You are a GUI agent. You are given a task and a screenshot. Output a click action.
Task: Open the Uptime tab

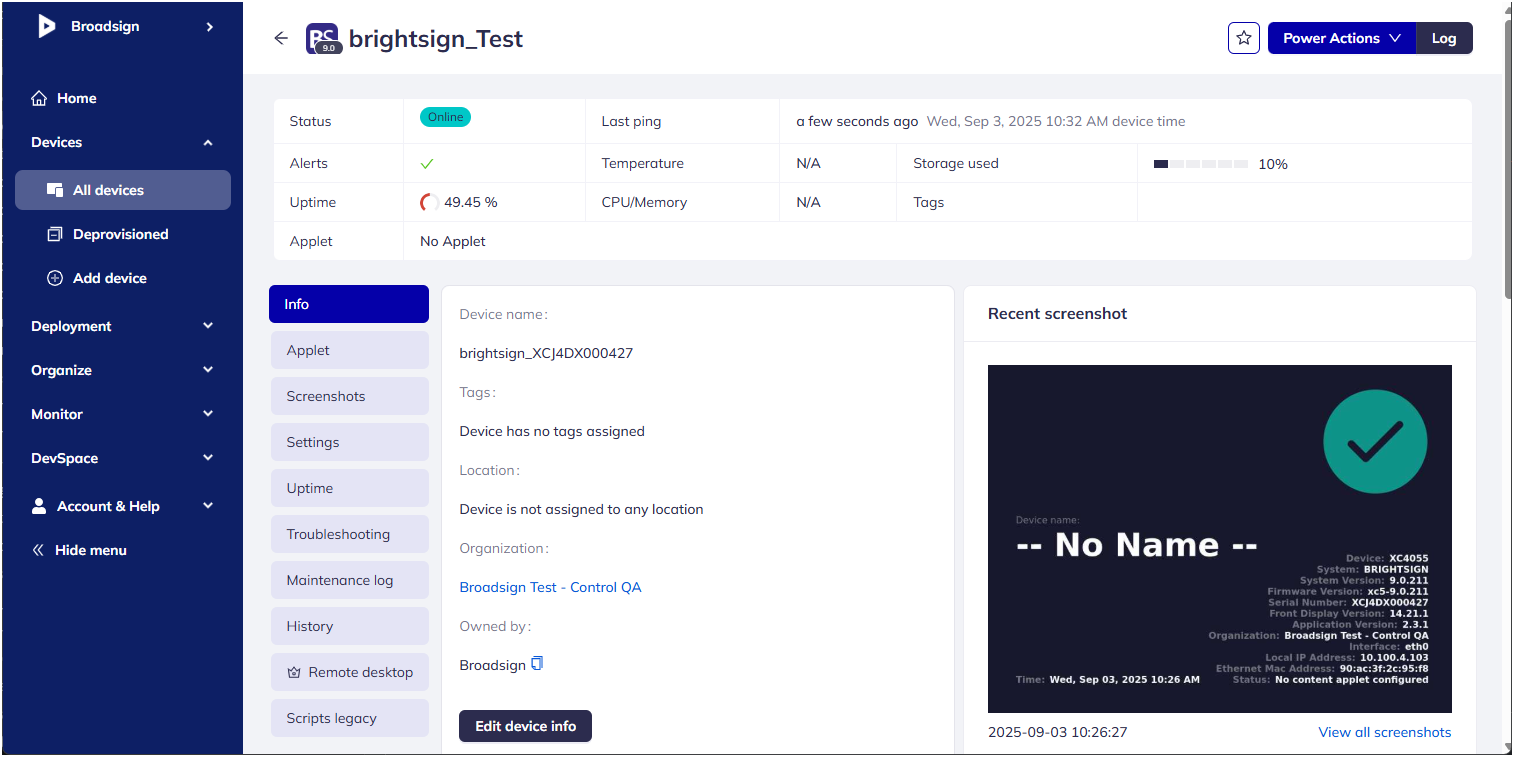coord(349,488)
